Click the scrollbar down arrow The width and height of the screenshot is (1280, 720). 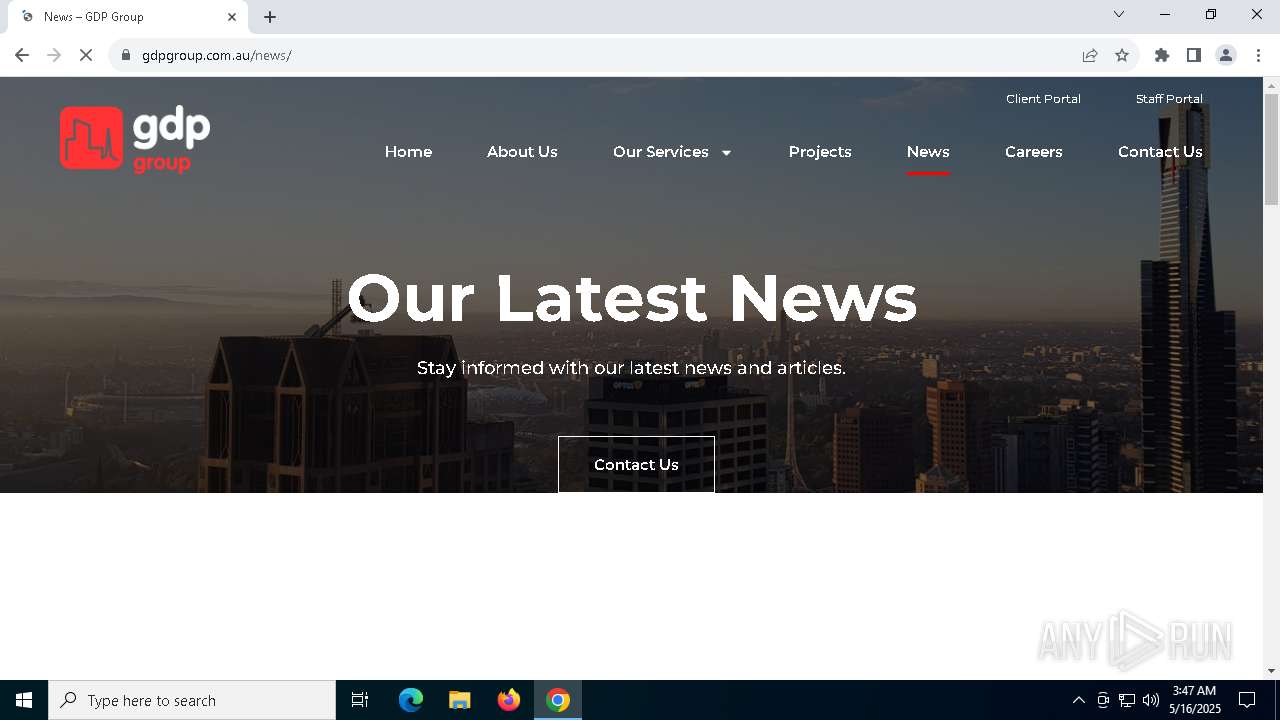click(x=1271, y=671)
